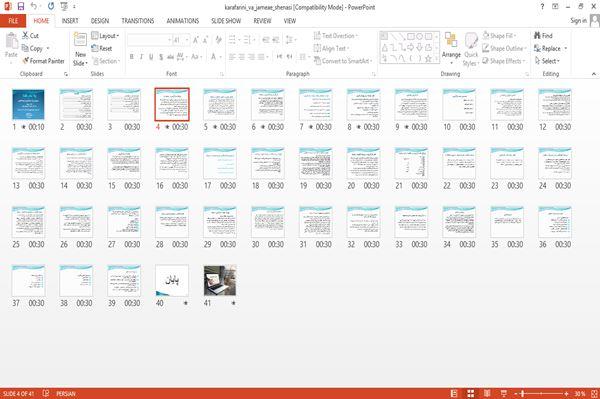Image resolution: width=600 pixels, height=399 pixels.
Task: Switch to Normal view in status bar
Action: (454, 393)
